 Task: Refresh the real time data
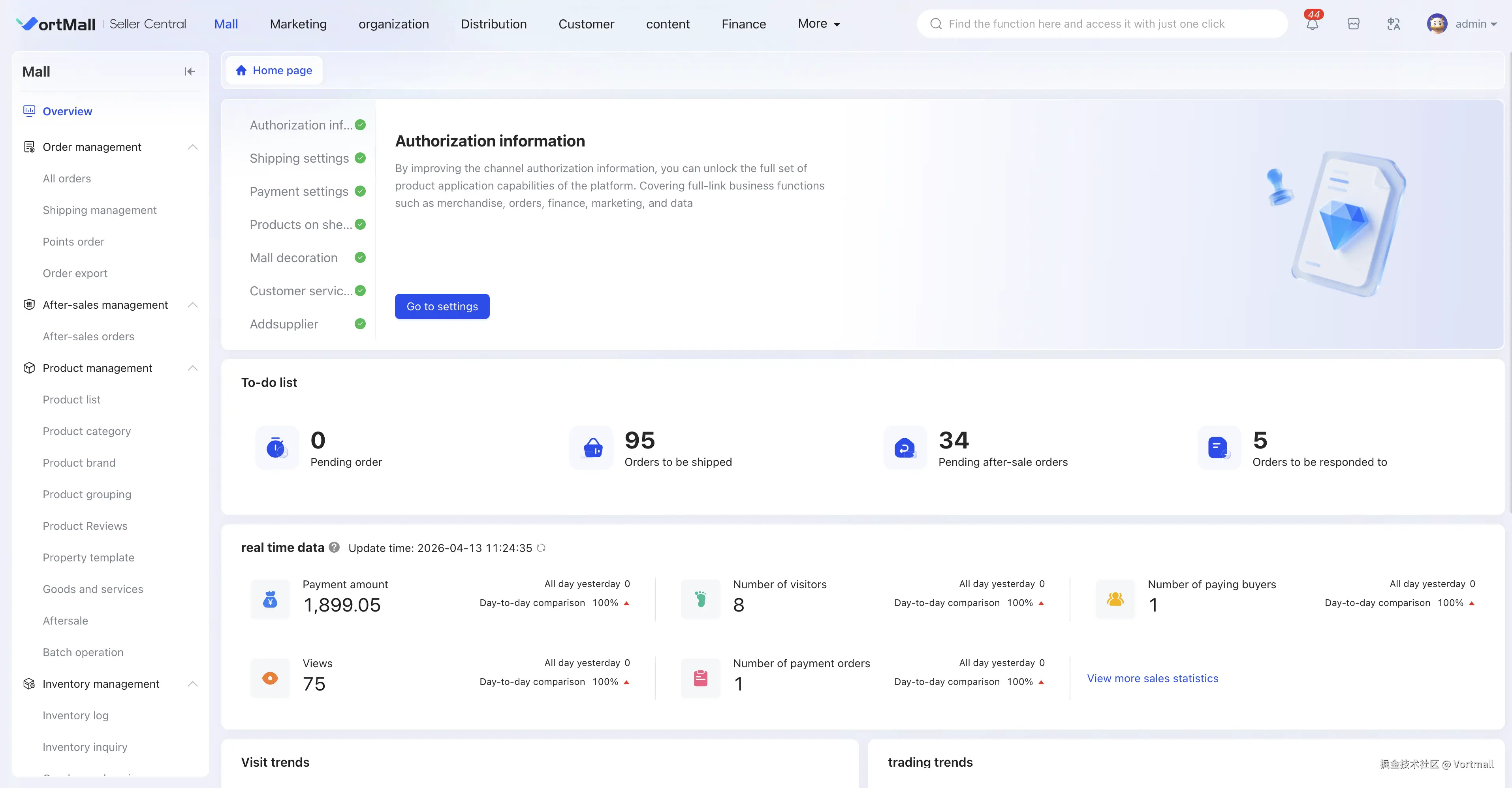click(x=541, y=548)
